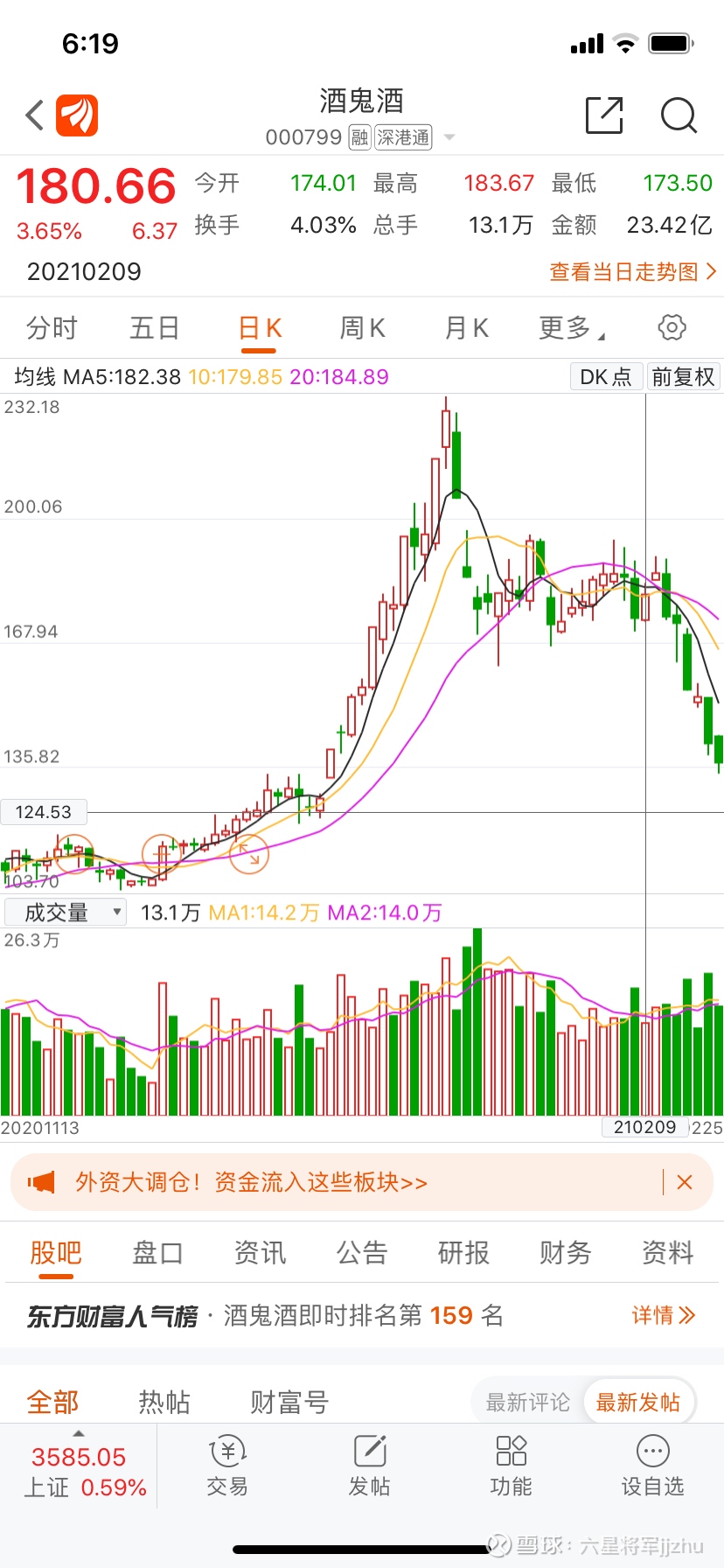This screenshot has height=1568, width=724.
Task: Open the 公告 tab
Action: point(362,1253)
